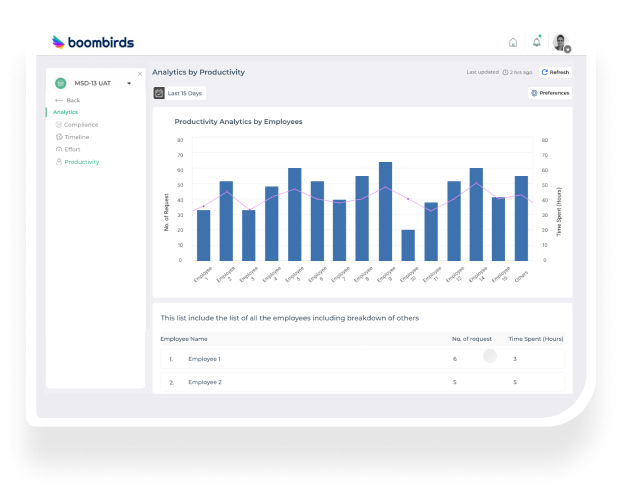This screenshot has height=492, width=622.
Task: Open the notifications bell
Action: pos(537,42)
